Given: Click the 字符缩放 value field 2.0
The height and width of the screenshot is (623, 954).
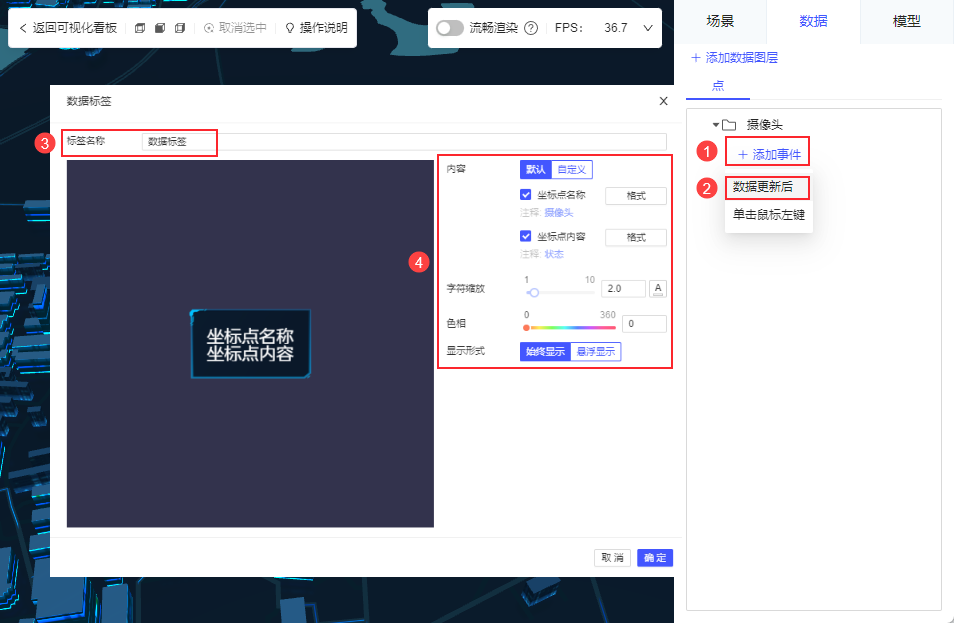Looking at the screenshot, I should coord(623,288).
